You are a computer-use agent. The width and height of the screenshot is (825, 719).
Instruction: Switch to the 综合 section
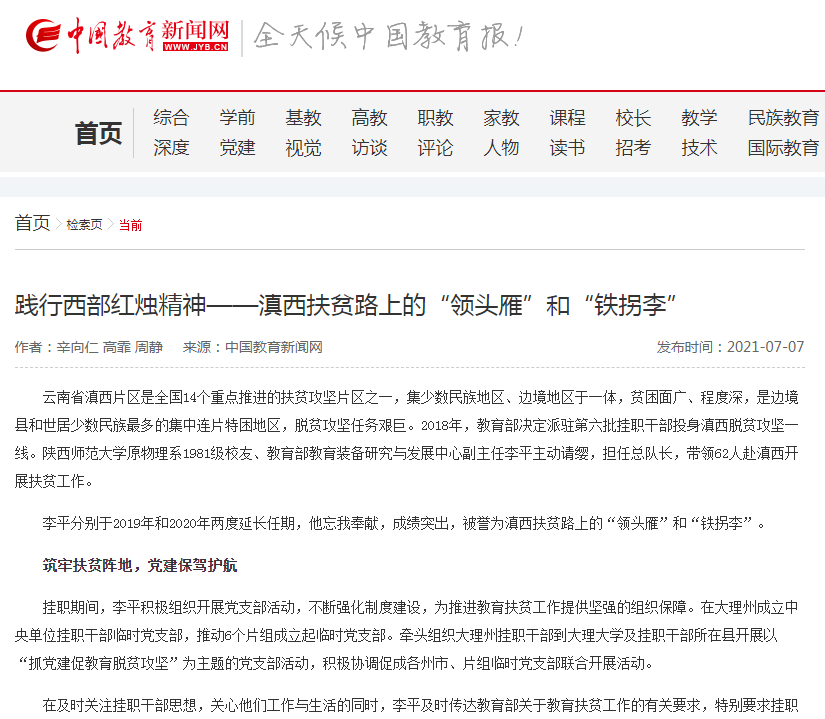170,117
